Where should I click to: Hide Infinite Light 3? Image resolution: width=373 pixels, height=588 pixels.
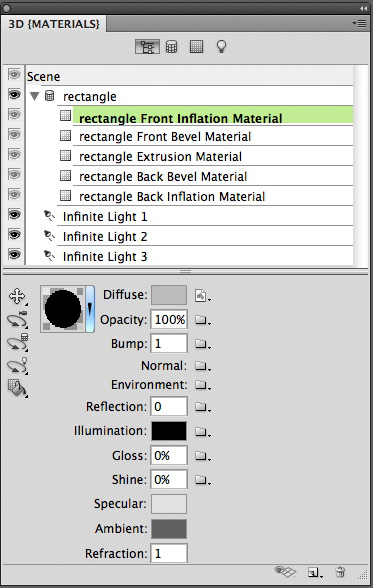(x=14, y=255)
